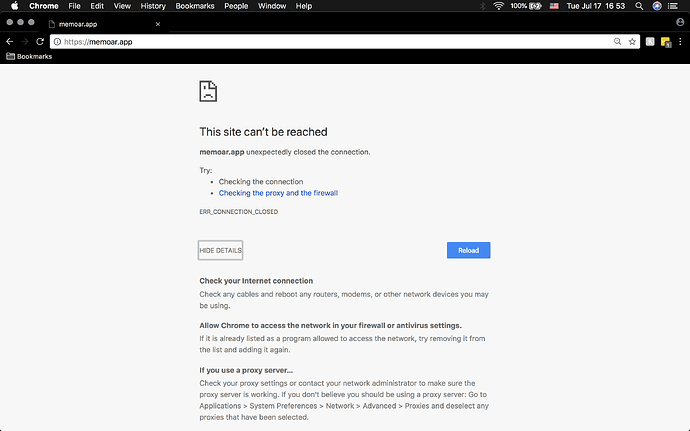Screen dimensions: 690x431
Task: Click the blue Reload button
Action: (468, 250)
